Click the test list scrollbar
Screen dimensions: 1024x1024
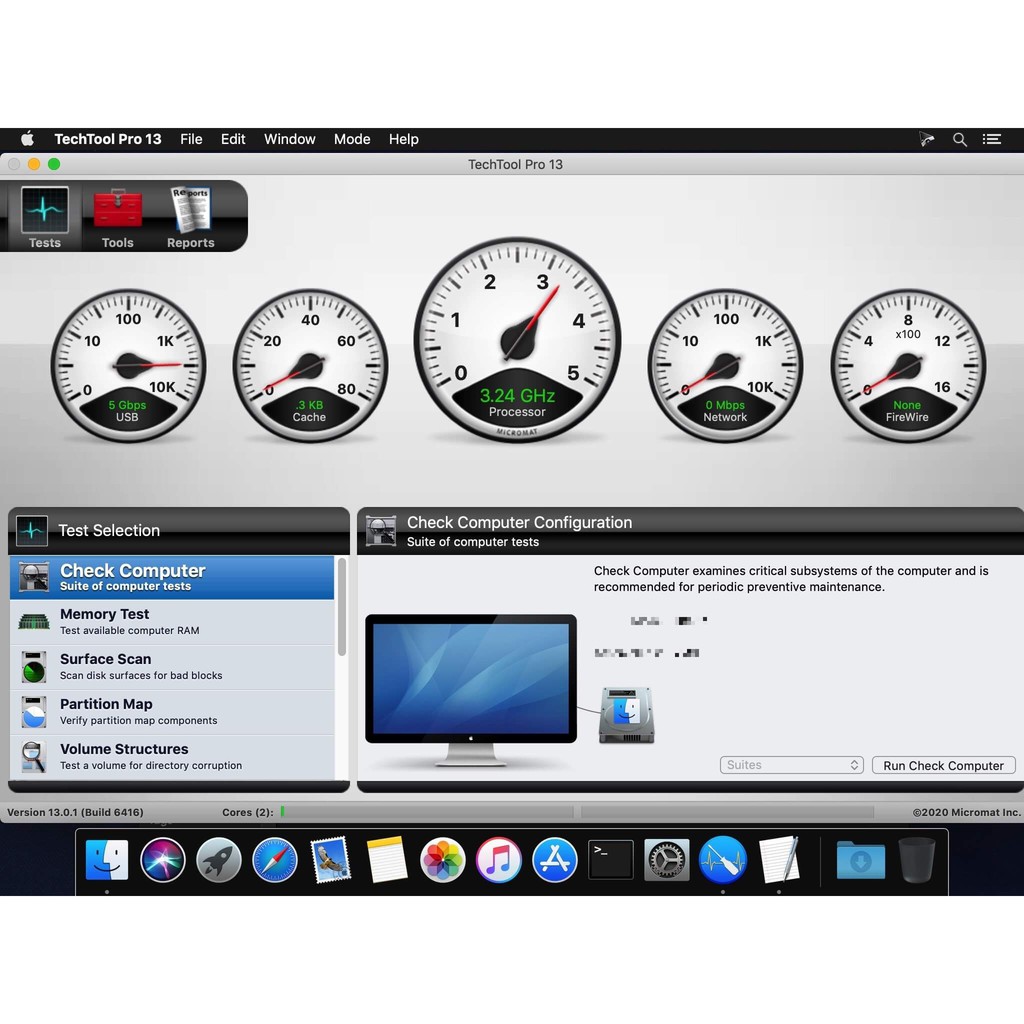342,607
